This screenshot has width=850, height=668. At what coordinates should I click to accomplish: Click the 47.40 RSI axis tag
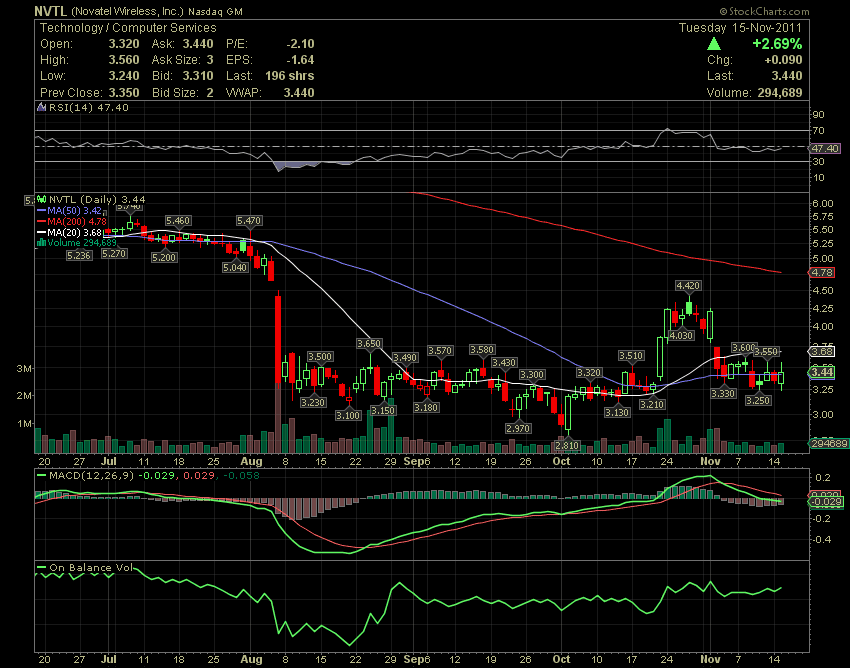[825, 148]
